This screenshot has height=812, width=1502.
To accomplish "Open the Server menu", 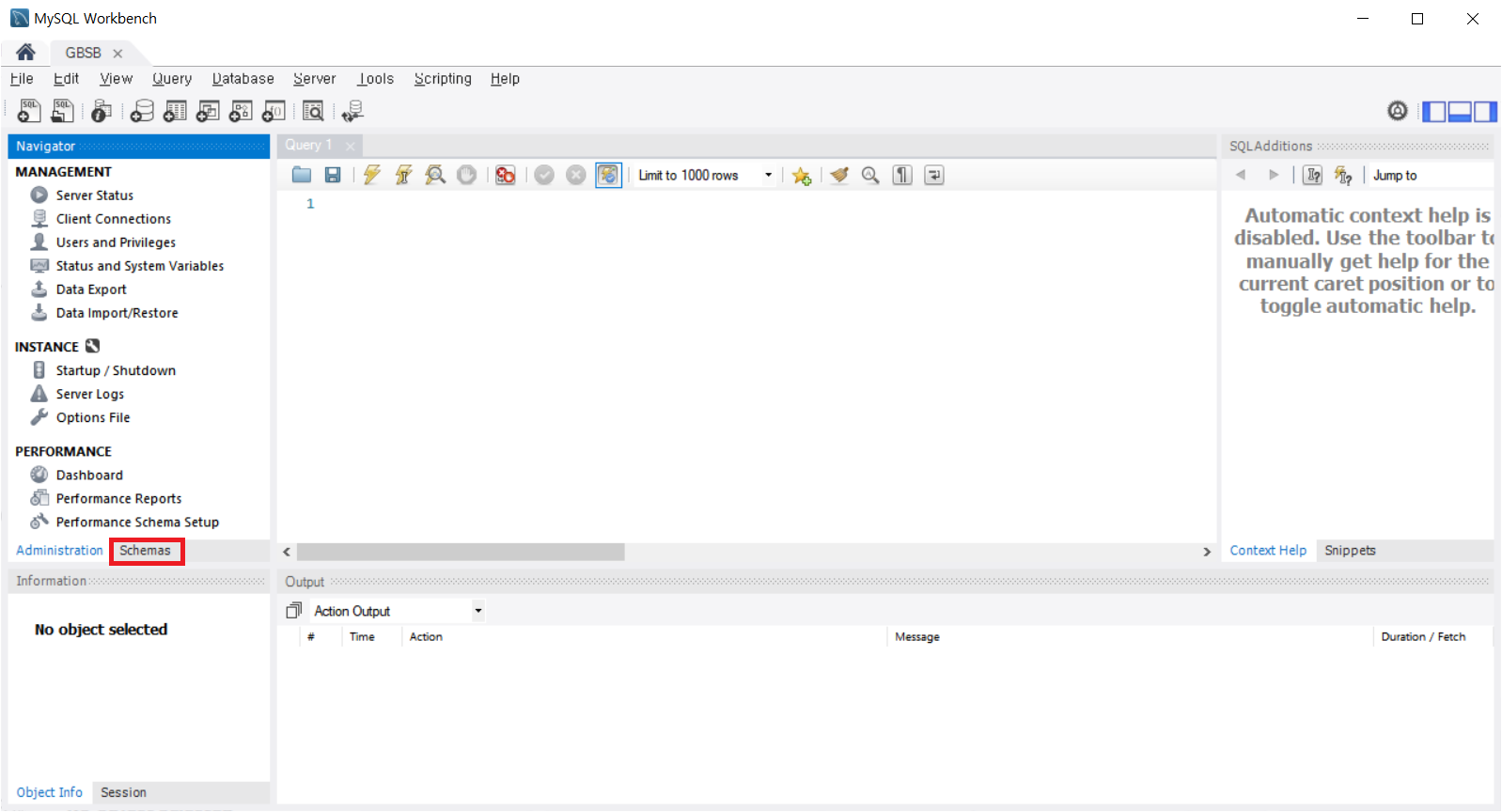I will [x=315, y=79].
